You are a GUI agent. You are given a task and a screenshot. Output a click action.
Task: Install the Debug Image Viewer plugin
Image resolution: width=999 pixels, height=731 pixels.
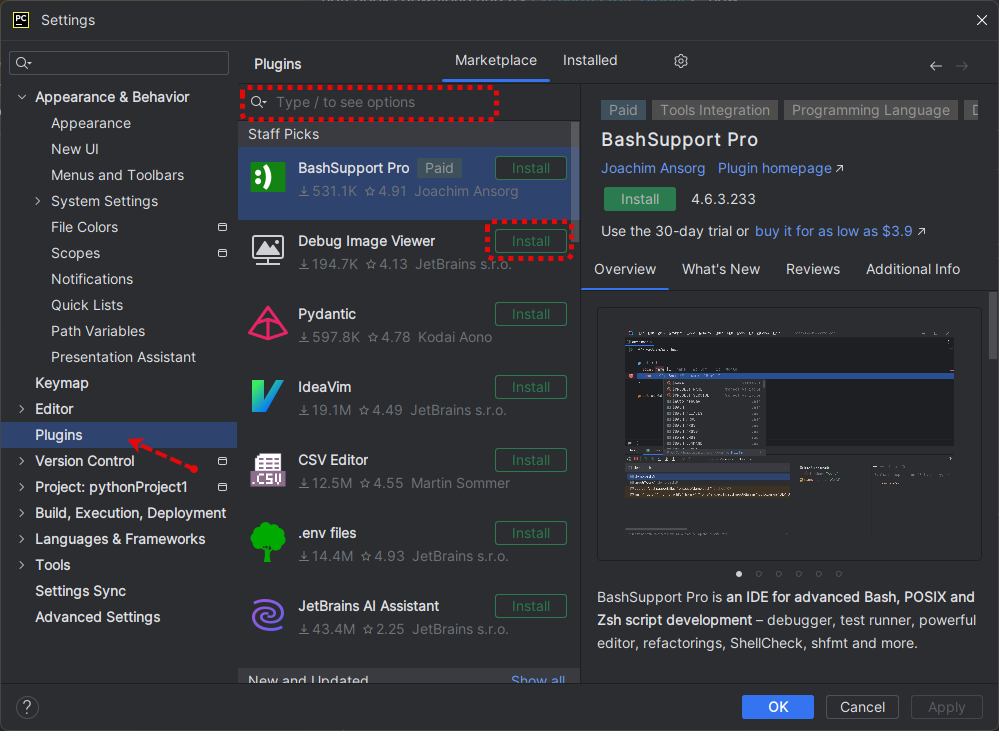pos(531,242)
